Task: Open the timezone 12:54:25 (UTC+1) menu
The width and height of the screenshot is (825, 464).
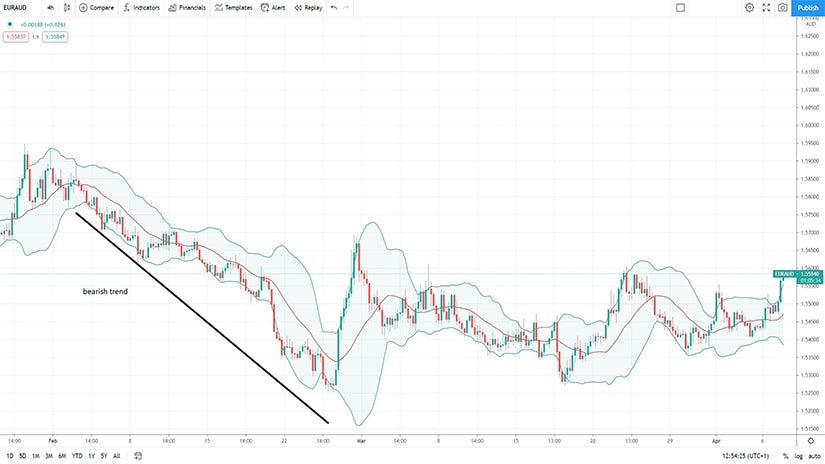Action: pyautogui.click(x=745, y=456)
